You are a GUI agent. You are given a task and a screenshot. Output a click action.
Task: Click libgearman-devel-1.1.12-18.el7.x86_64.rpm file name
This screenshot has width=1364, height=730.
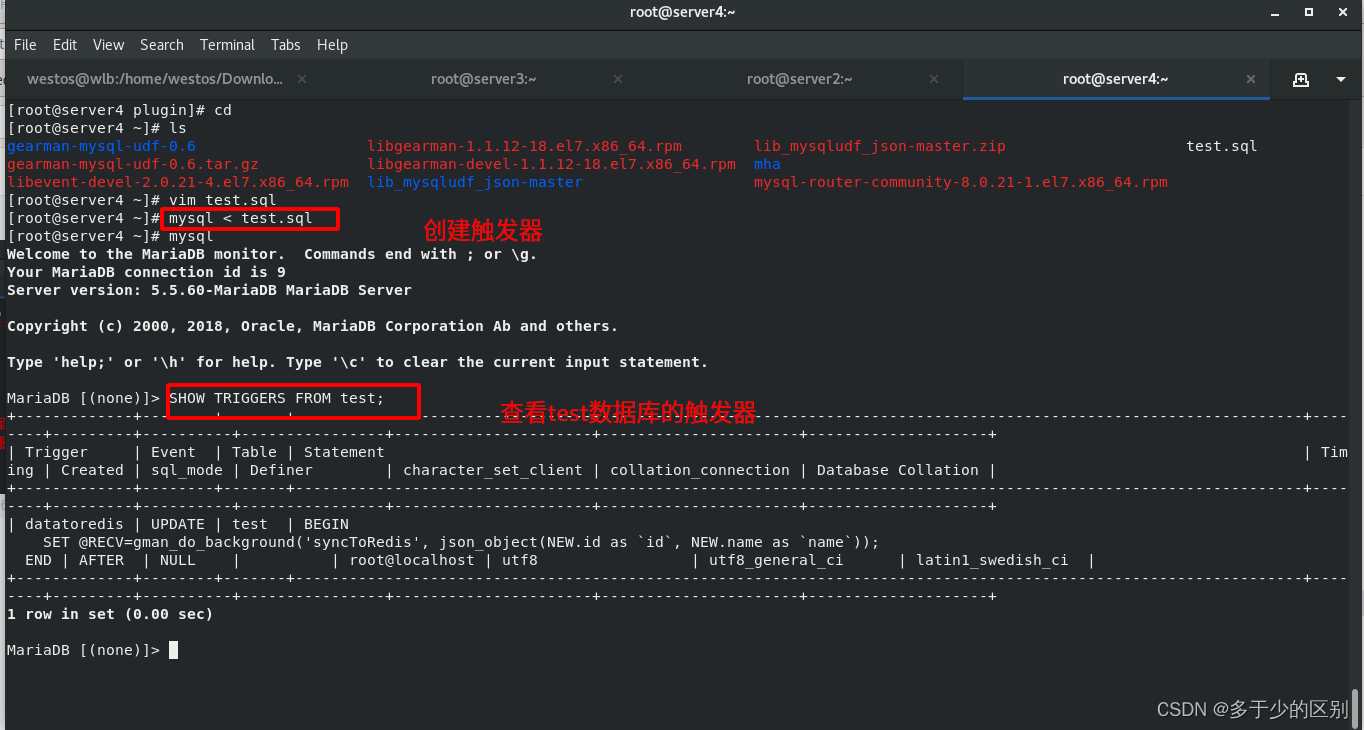552,164
